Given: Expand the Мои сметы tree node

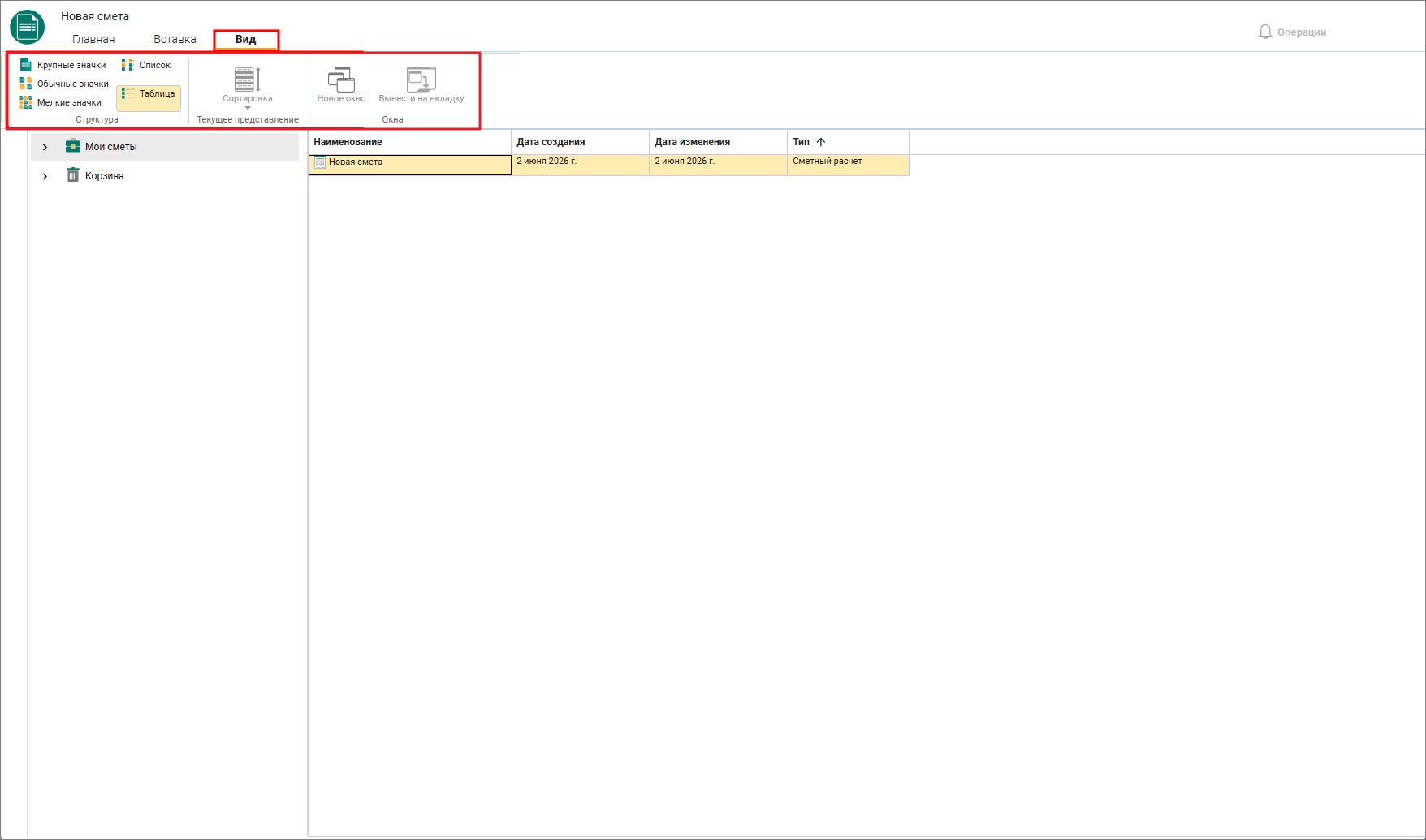Looking at the screenshot, I should 45,147.
